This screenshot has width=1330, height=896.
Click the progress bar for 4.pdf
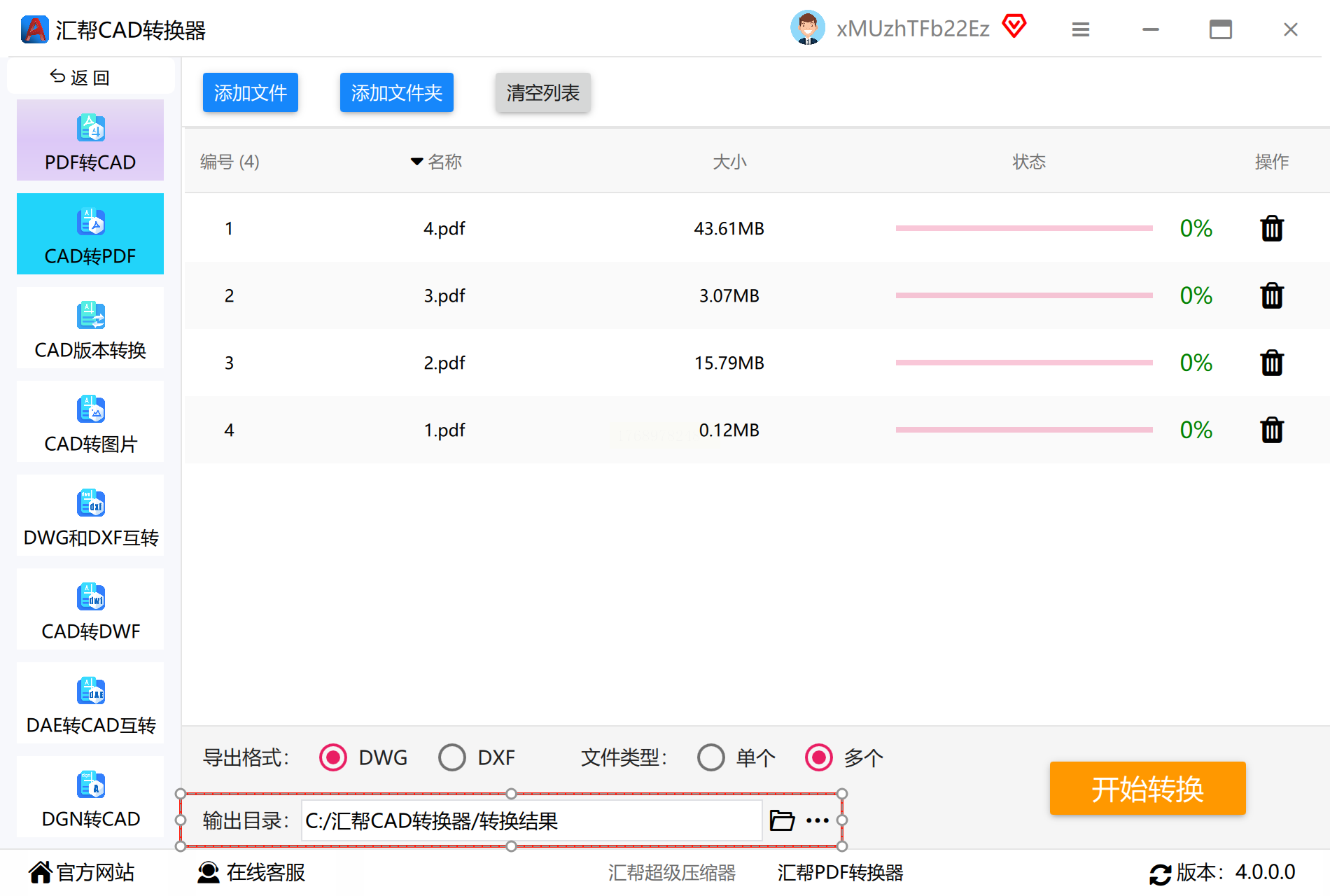pos(1024,228)
